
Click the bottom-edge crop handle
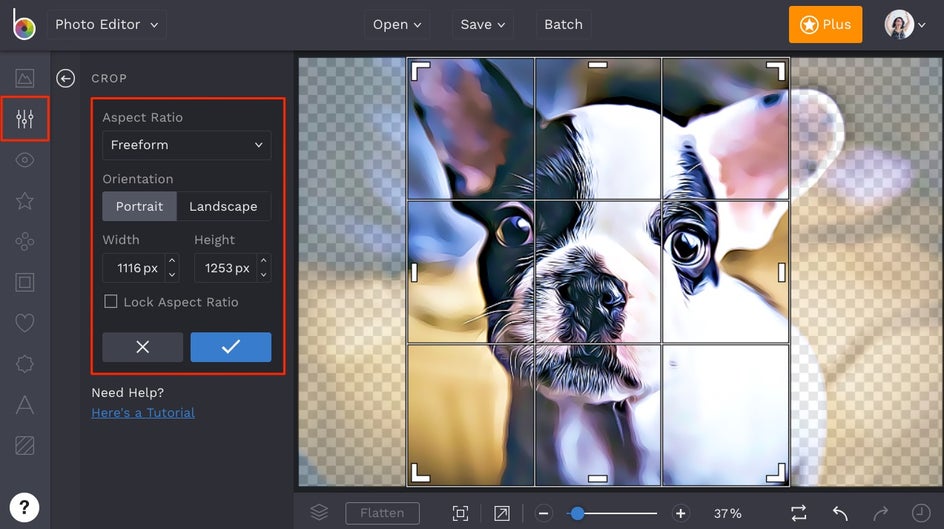click(x=598, y=478)
